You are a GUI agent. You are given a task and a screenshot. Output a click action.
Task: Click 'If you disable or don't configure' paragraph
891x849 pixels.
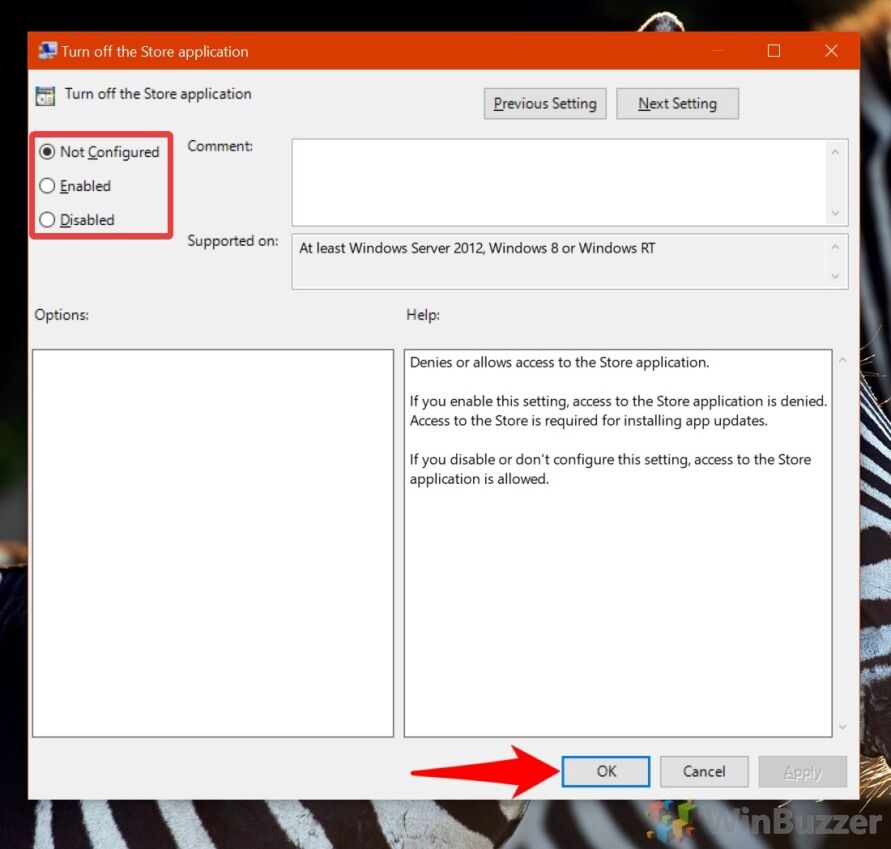[610, 469]
